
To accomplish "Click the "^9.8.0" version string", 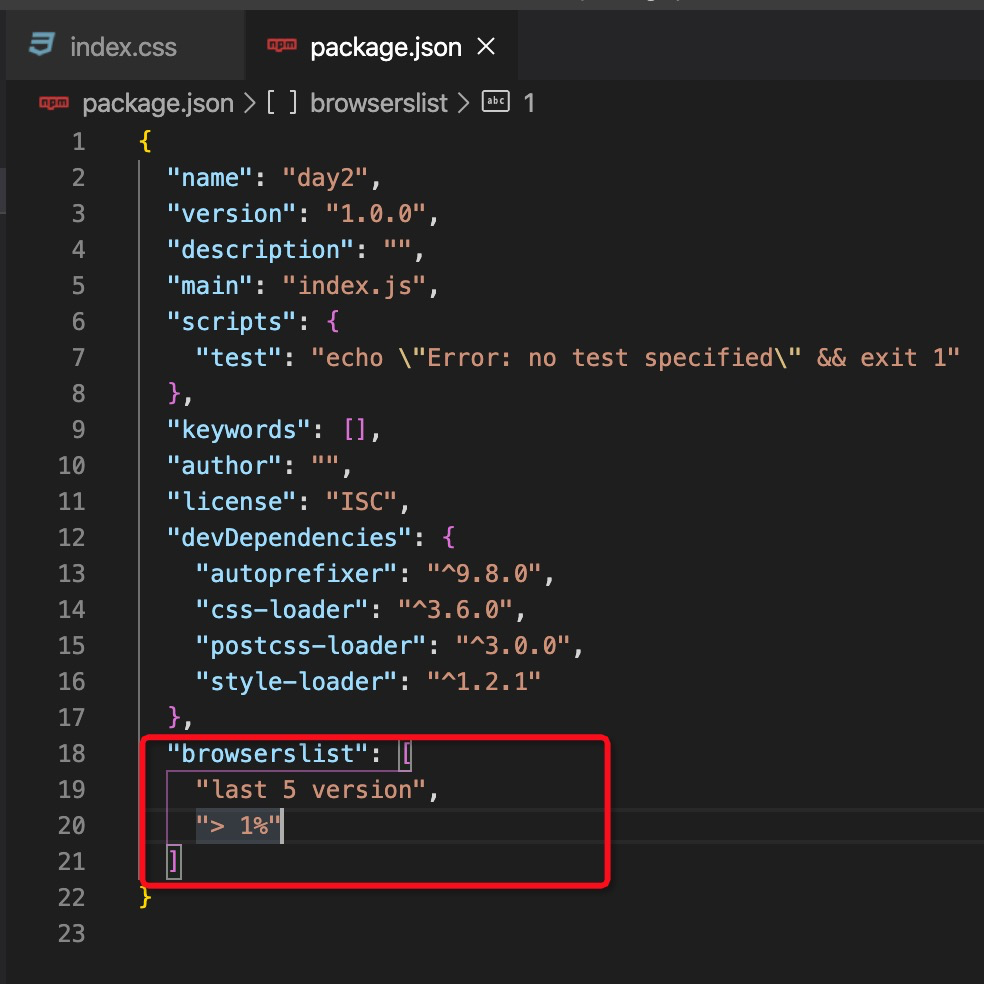I will (483, 574).
